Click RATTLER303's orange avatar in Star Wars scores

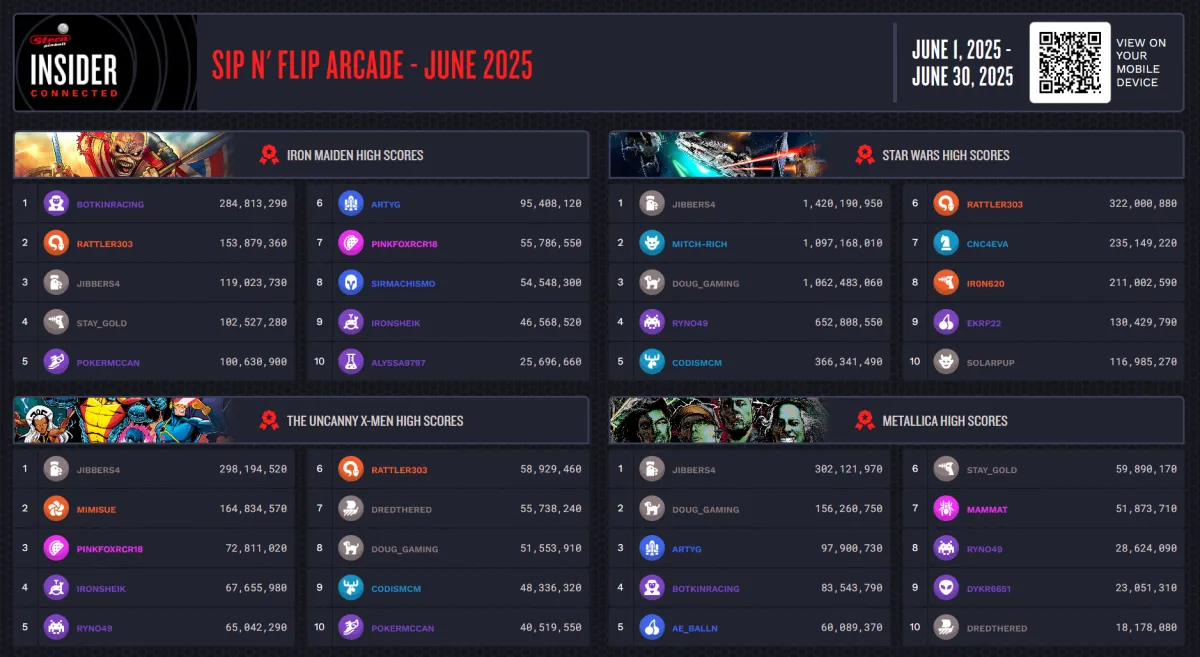(946, 203)
